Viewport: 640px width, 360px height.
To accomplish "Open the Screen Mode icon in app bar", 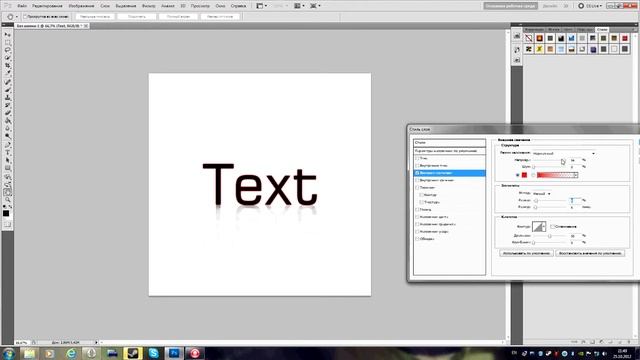I will 315,6.
